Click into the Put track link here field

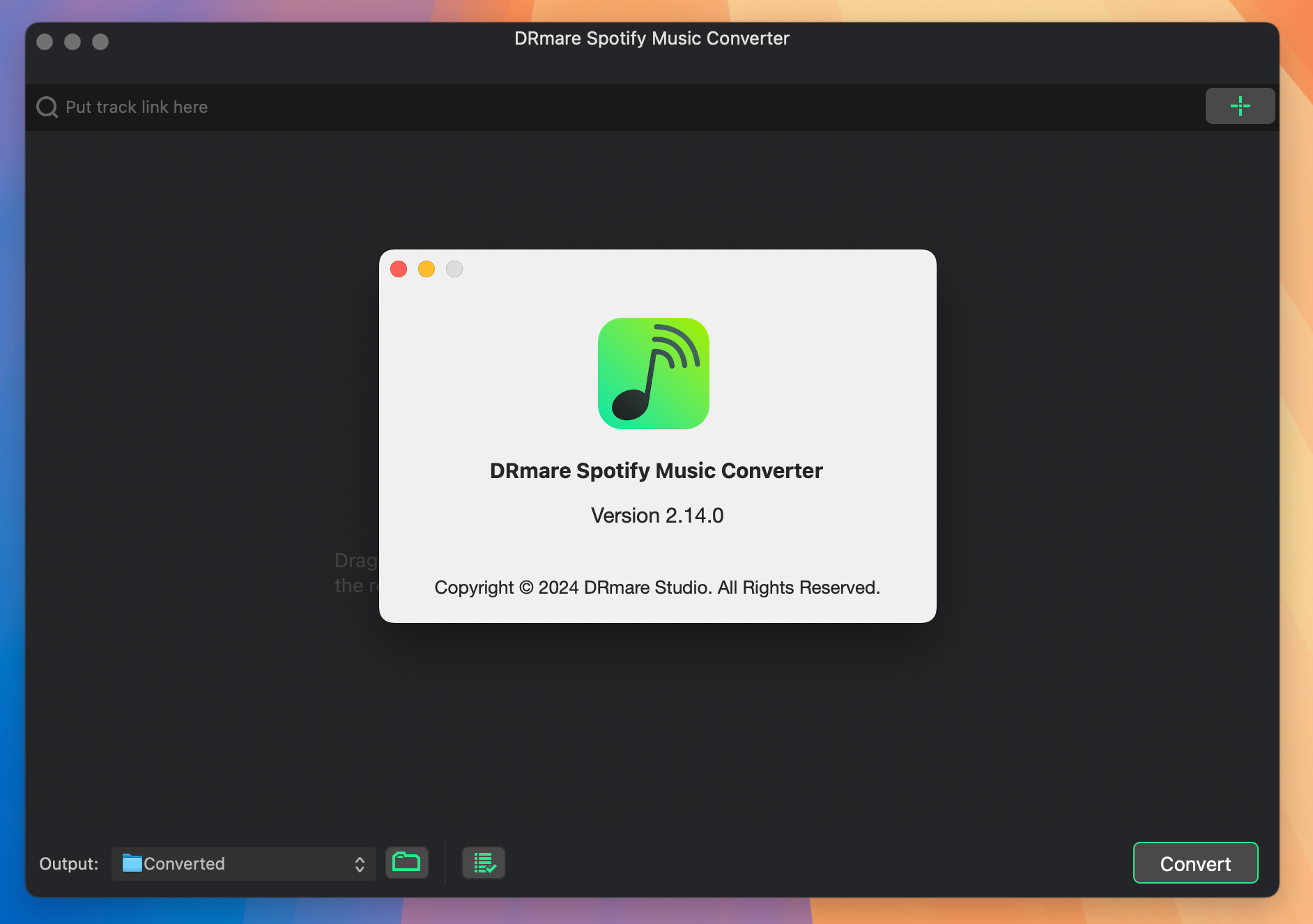(x=613, y=107)
